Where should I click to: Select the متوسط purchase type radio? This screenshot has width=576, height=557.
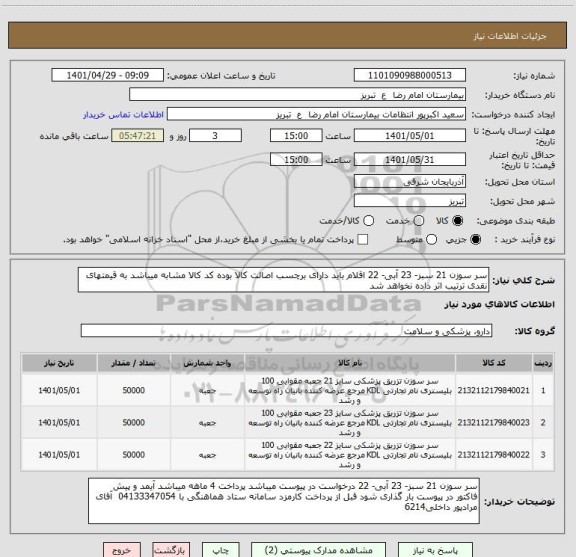(431, 240)
